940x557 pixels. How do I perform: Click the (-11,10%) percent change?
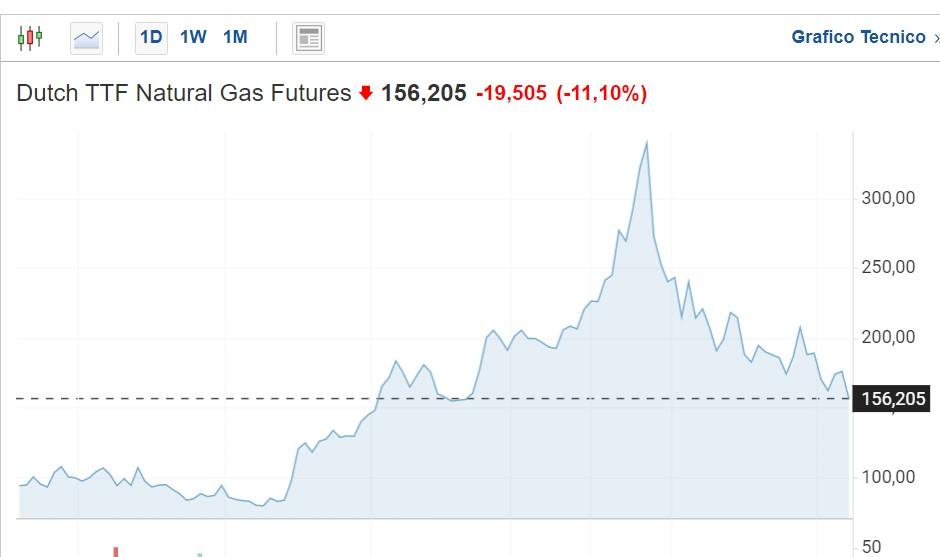[x=602, y=93]
